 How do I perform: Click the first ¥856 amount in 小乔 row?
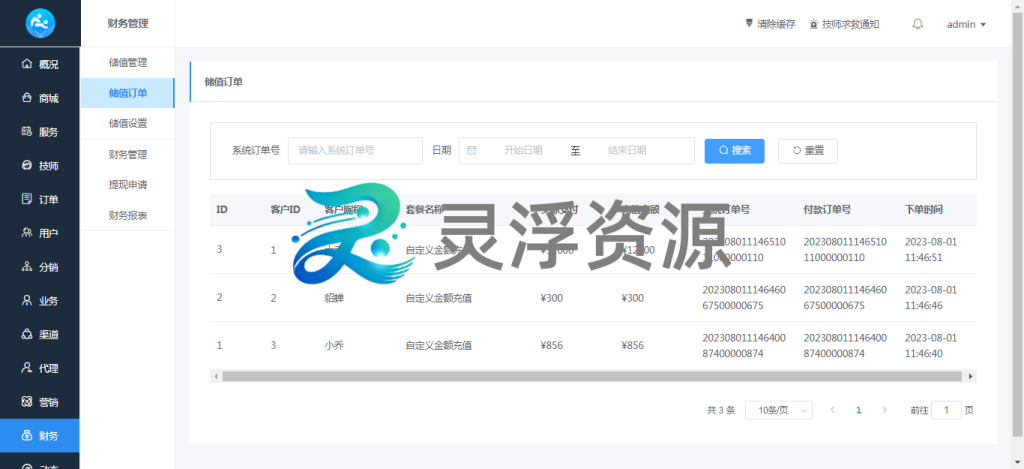click(552, 346)
